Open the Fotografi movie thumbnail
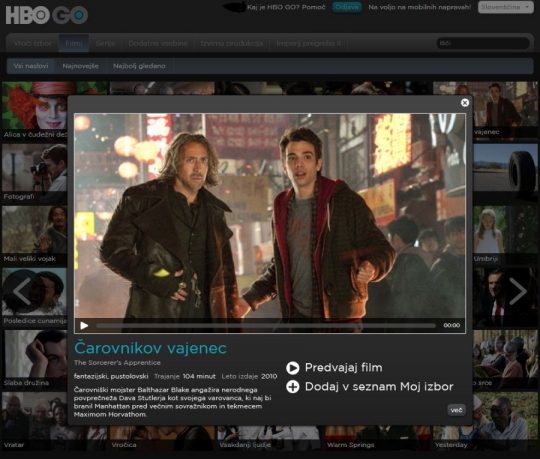The height and width of the screenshot is (459, 540). tap(34, 173)
